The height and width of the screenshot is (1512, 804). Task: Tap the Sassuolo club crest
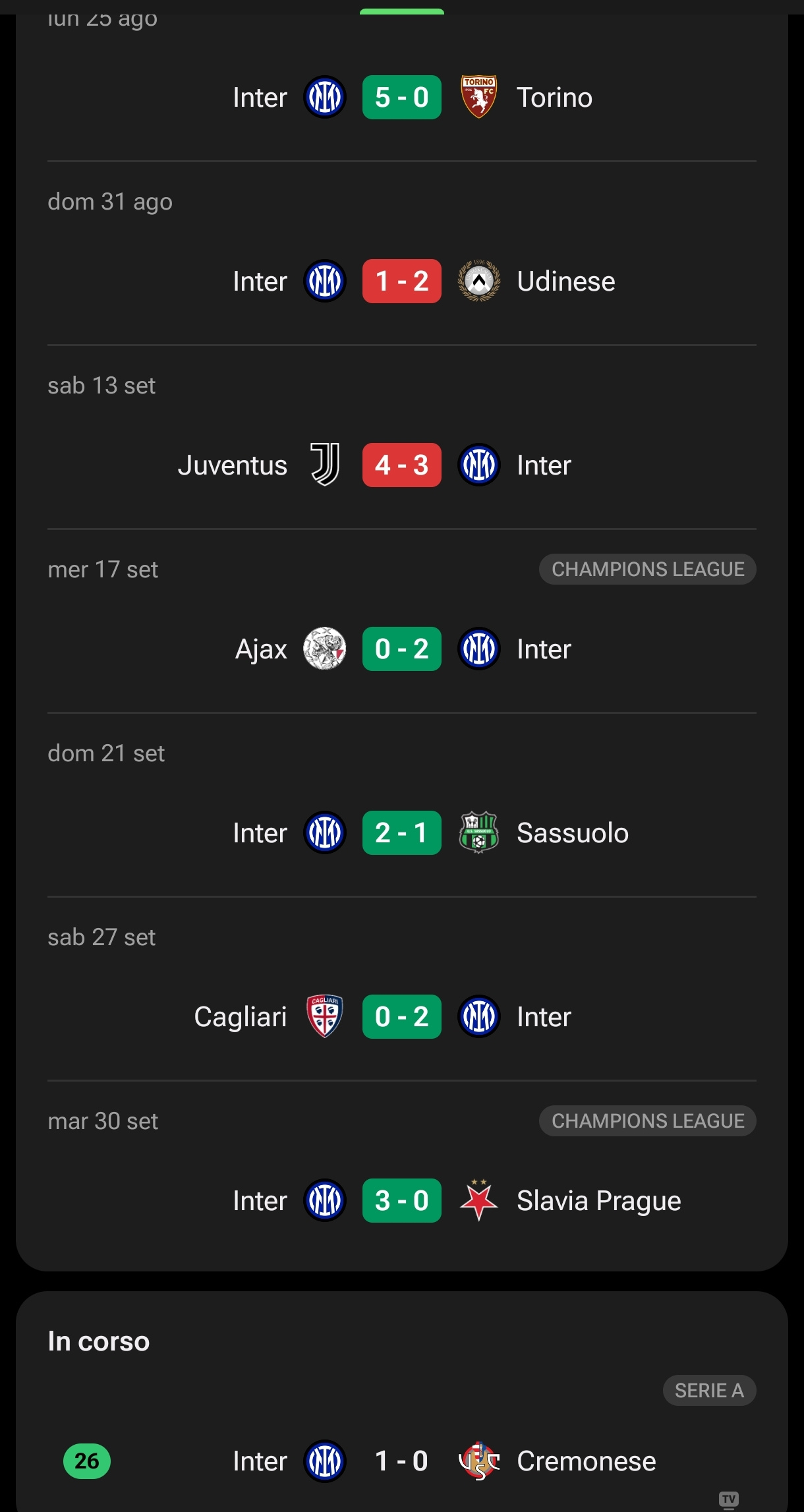point(478,832)
